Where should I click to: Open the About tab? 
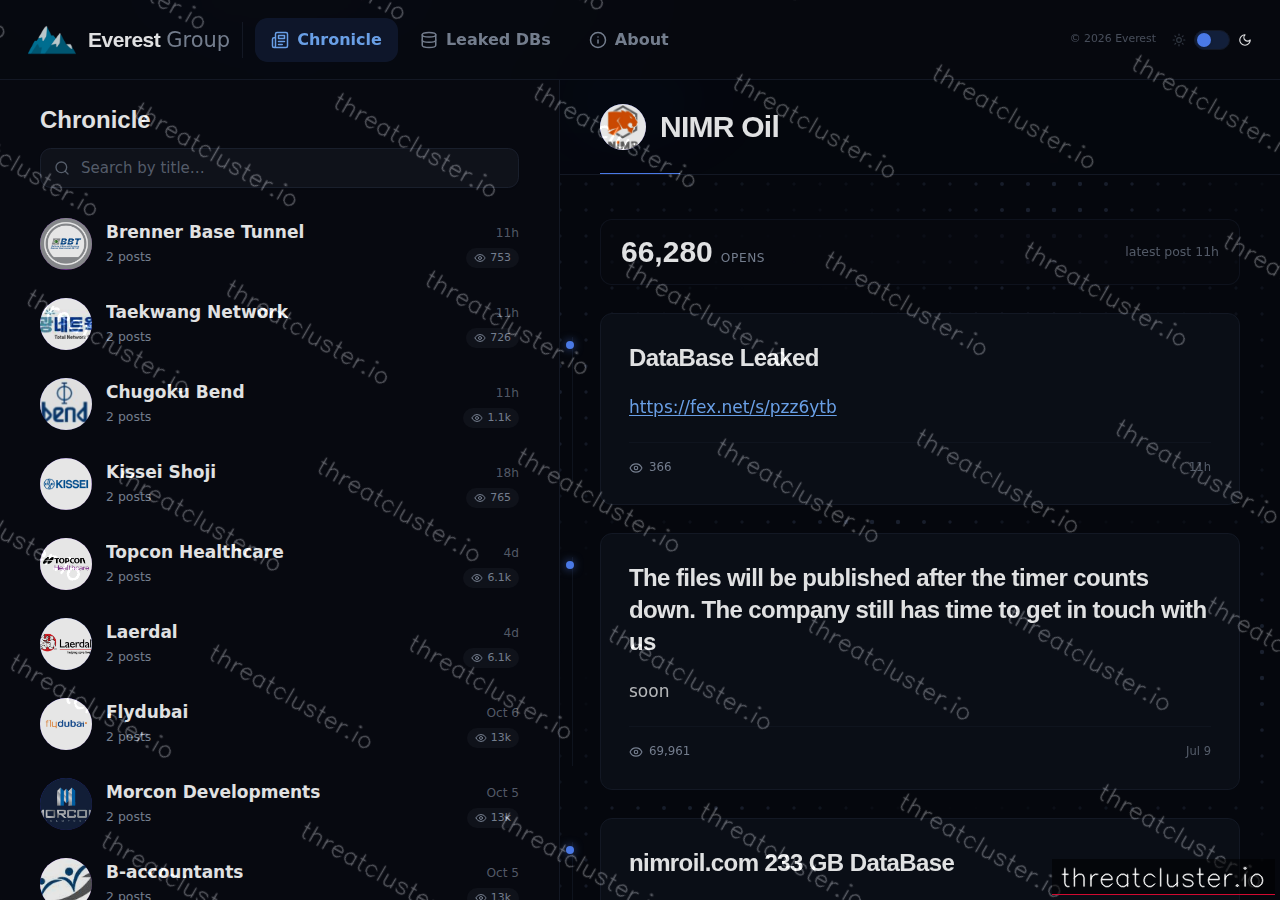(629, 40)
